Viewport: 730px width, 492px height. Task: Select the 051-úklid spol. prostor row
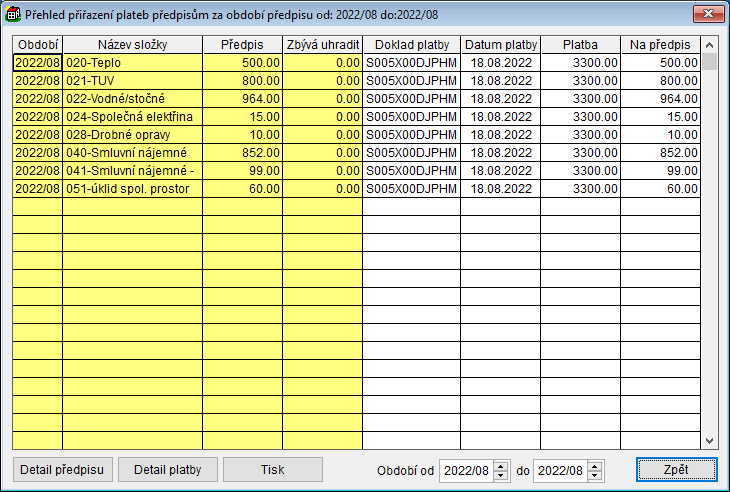(130, 188)
